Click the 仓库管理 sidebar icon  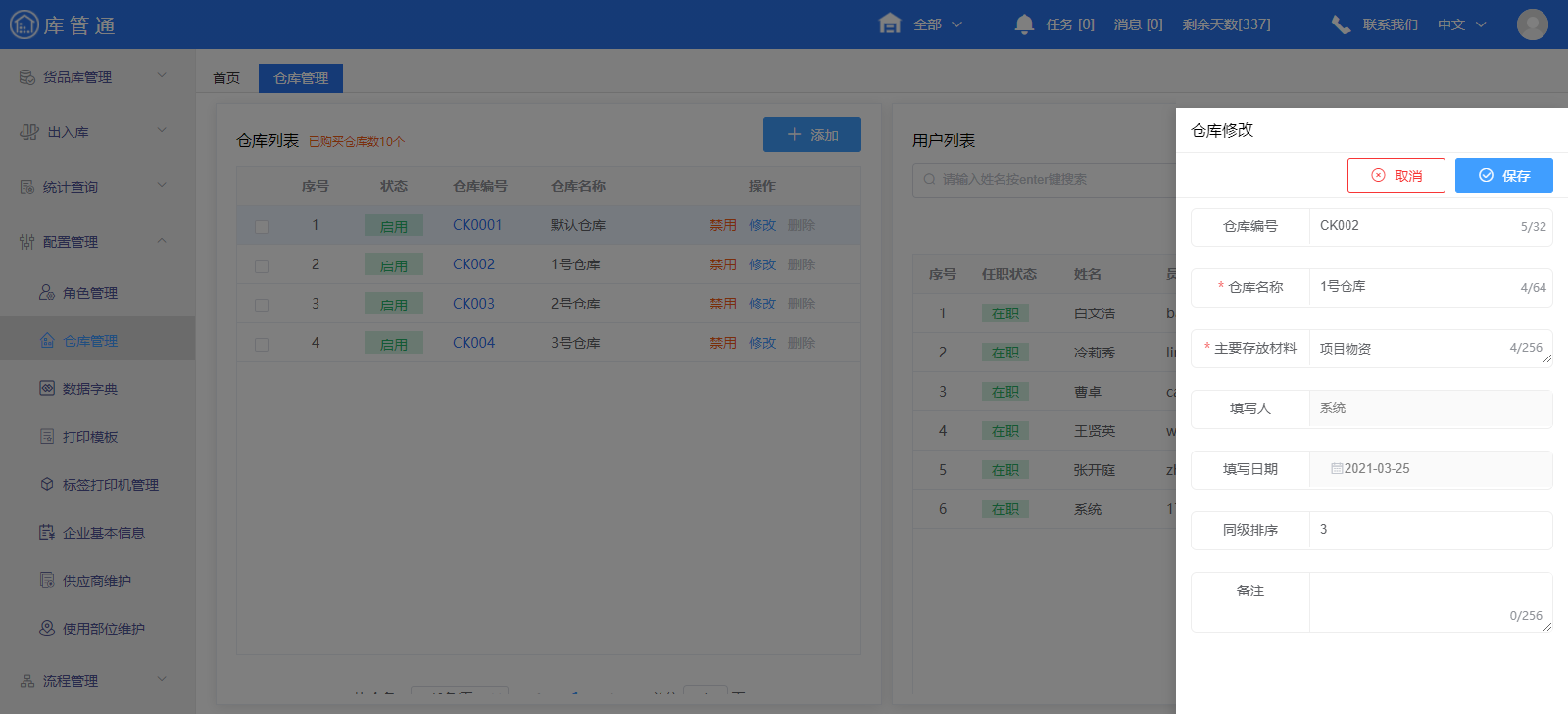tap(47, 340)
